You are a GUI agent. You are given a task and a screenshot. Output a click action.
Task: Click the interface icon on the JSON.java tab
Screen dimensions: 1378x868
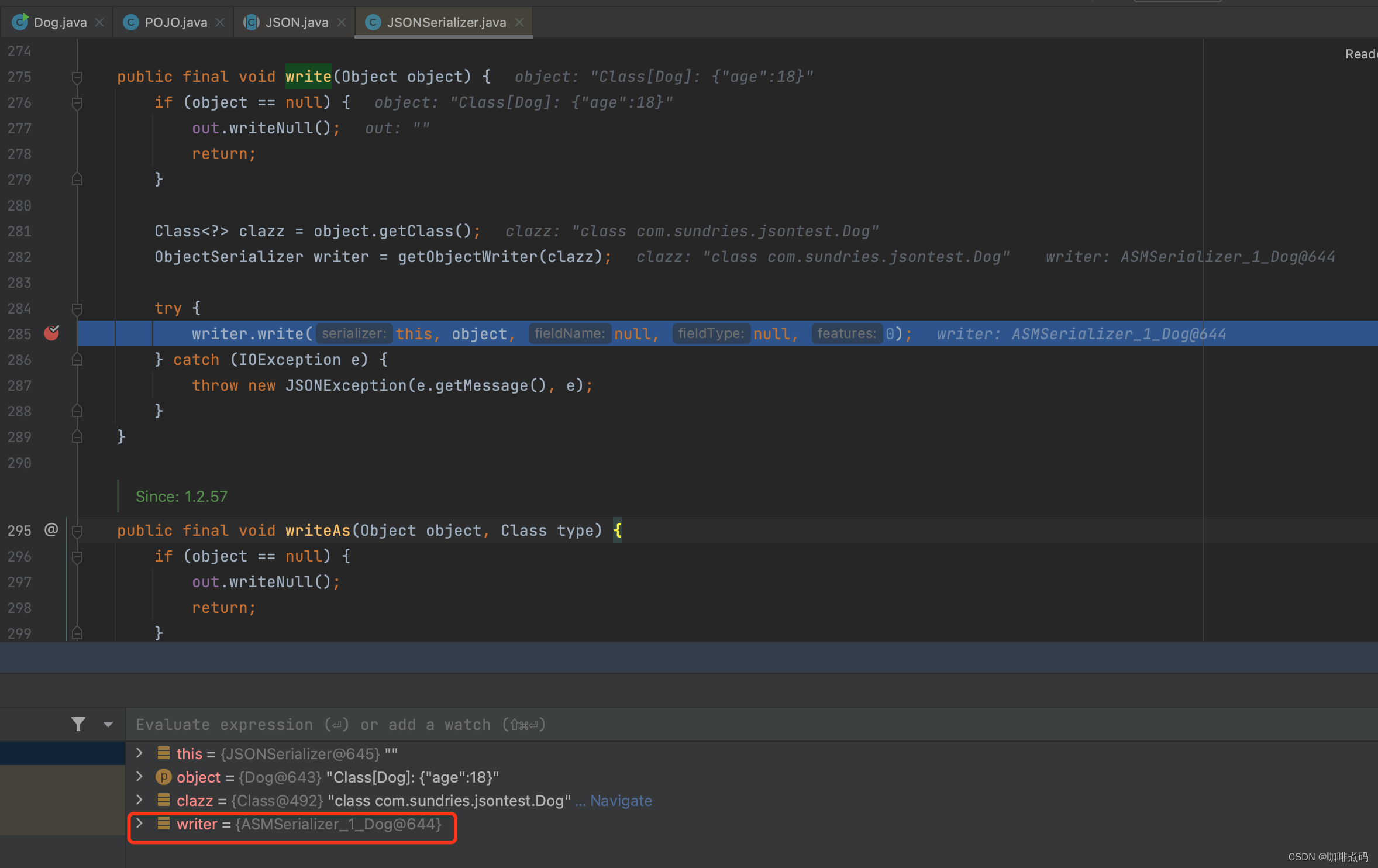[251, 22]
